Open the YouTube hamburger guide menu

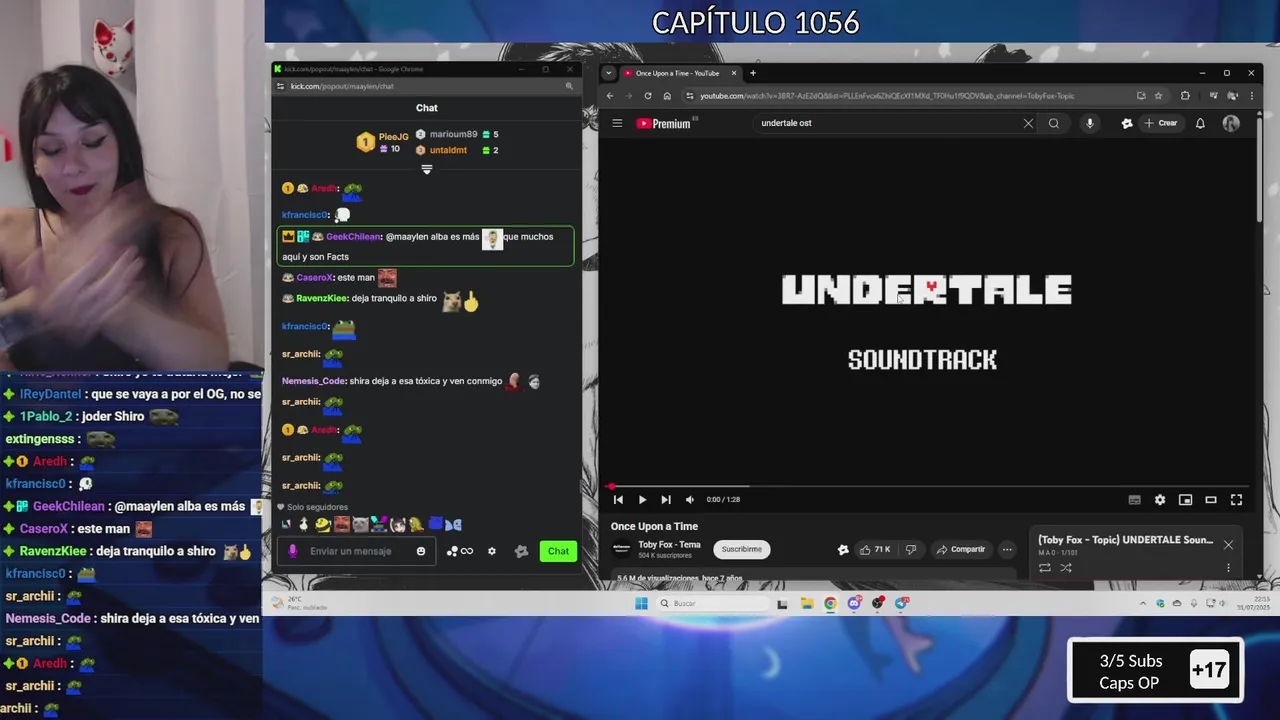(x=617, y=123)
